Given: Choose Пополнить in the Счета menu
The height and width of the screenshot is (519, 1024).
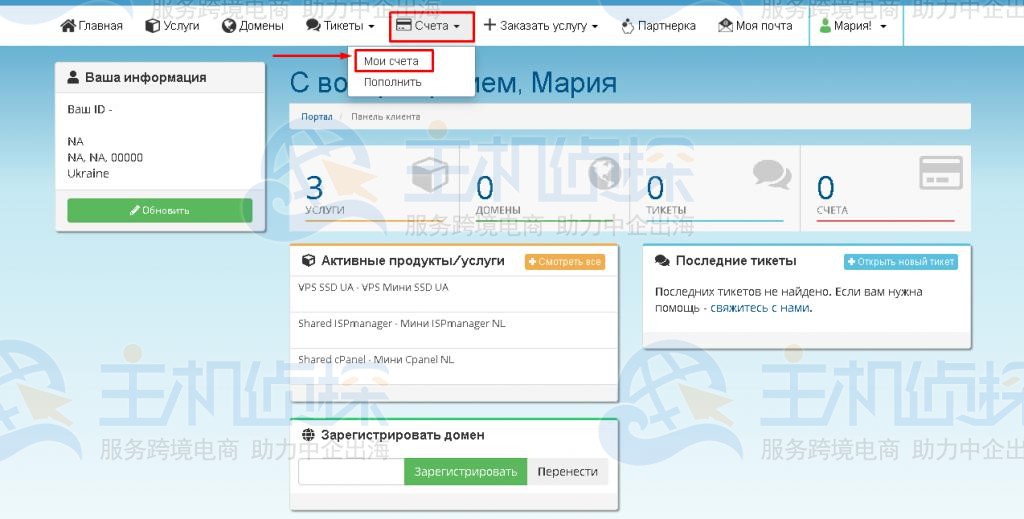Looking at the screenshot, I should click(392, 82).
